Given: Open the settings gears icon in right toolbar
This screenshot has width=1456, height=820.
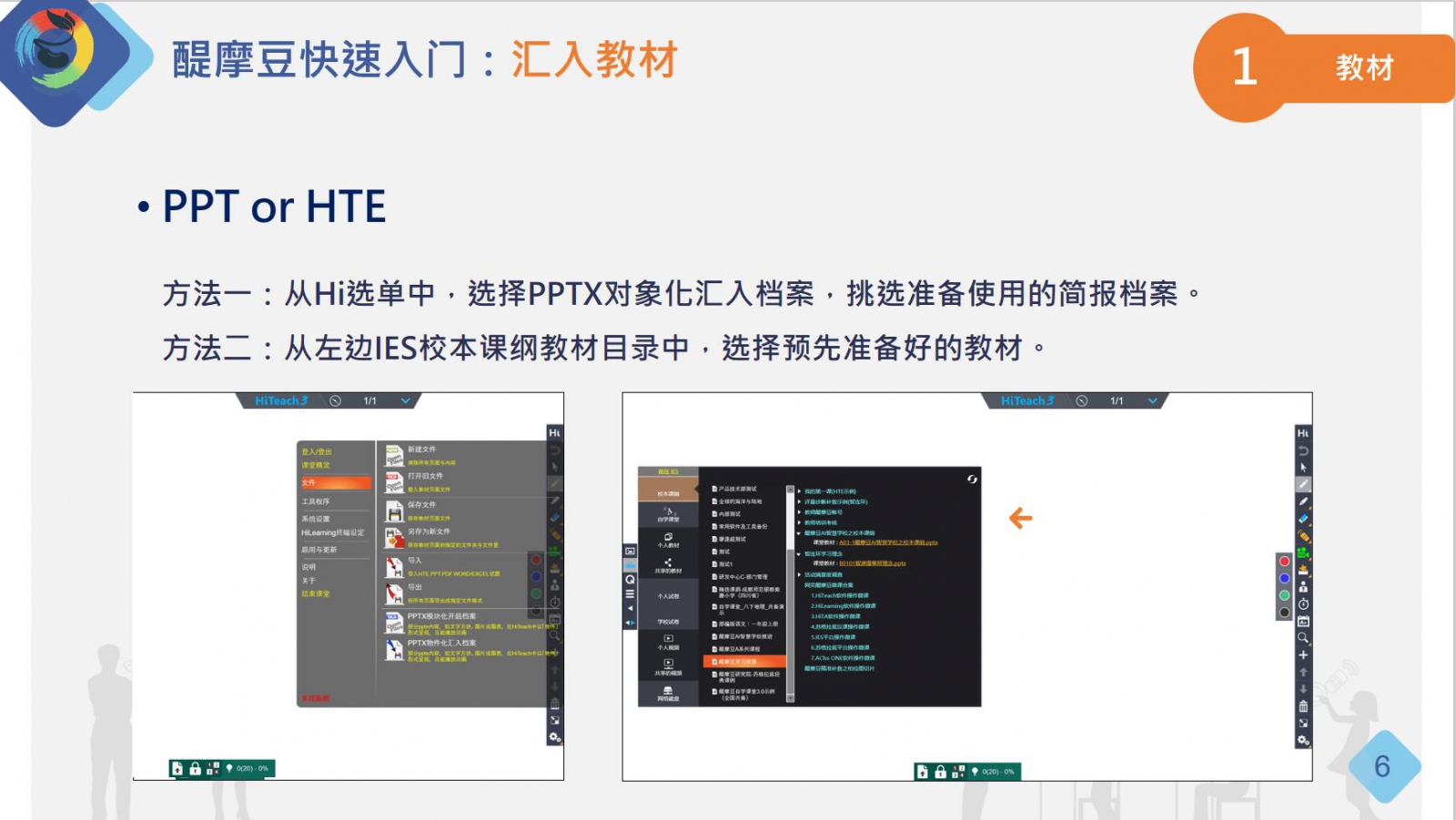Looking at the screenshot, I should (x=1303, y=741).
